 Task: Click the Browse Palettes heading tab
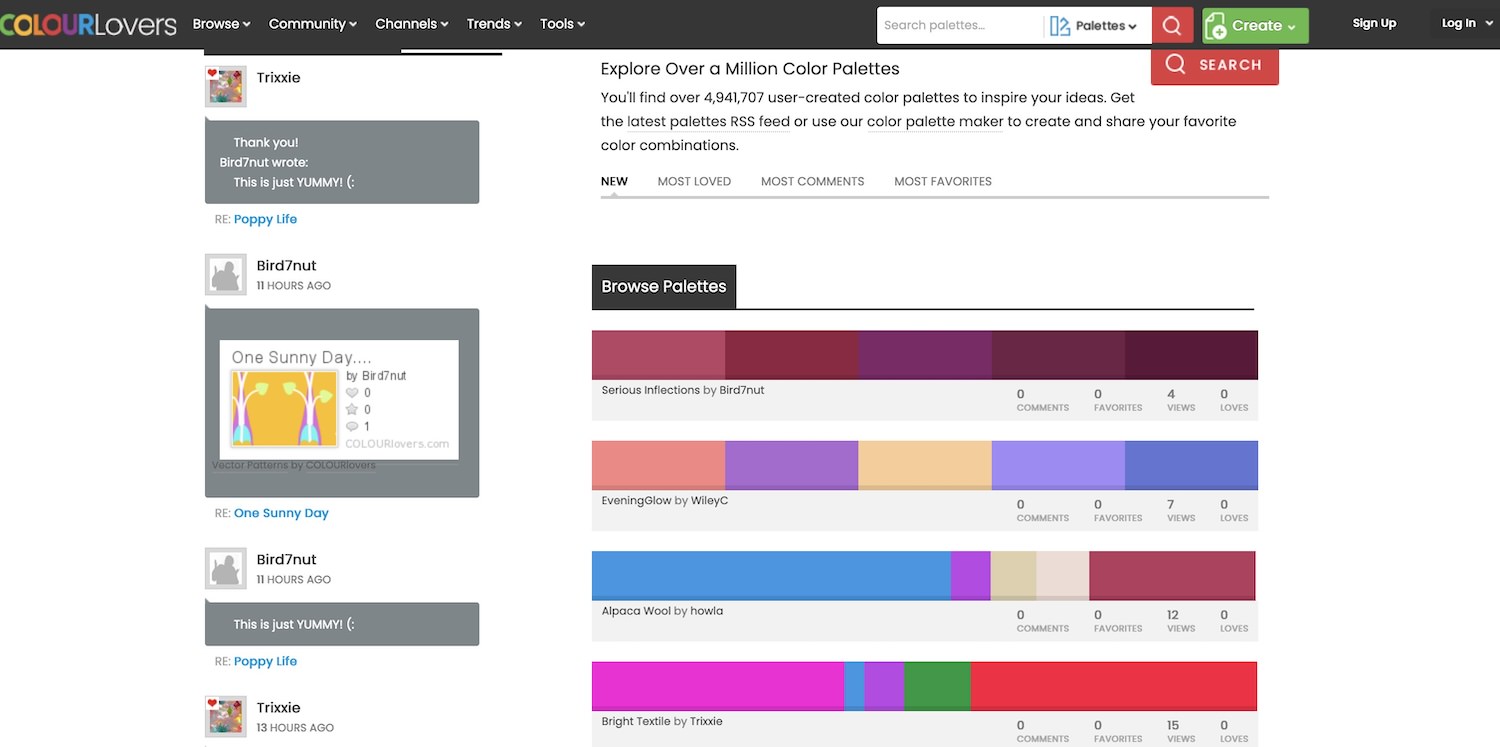point(664,286)
